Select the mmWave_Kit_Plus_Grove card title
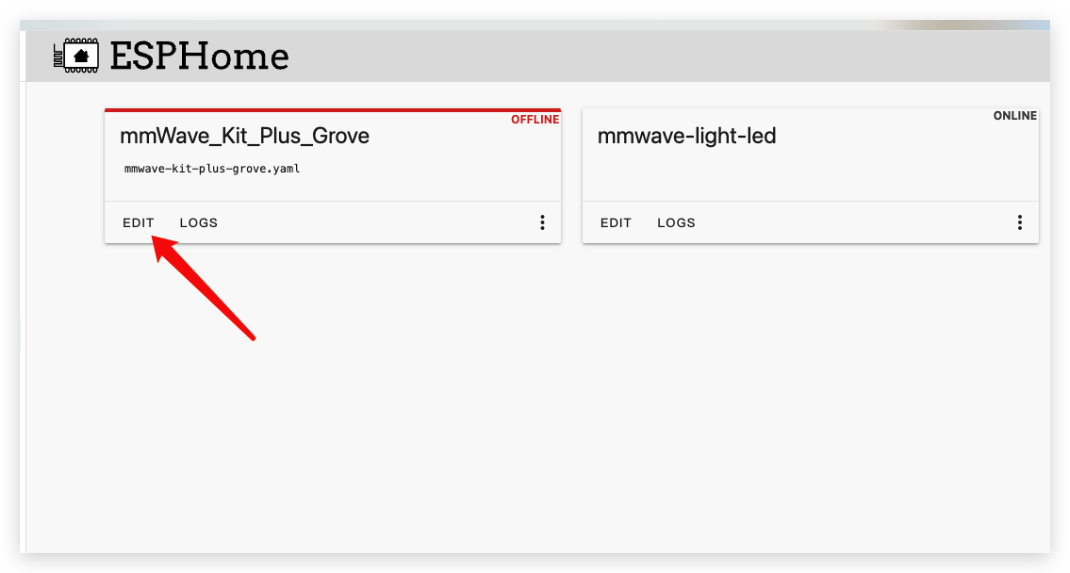 pyautogui.click(x=244, y=136)
